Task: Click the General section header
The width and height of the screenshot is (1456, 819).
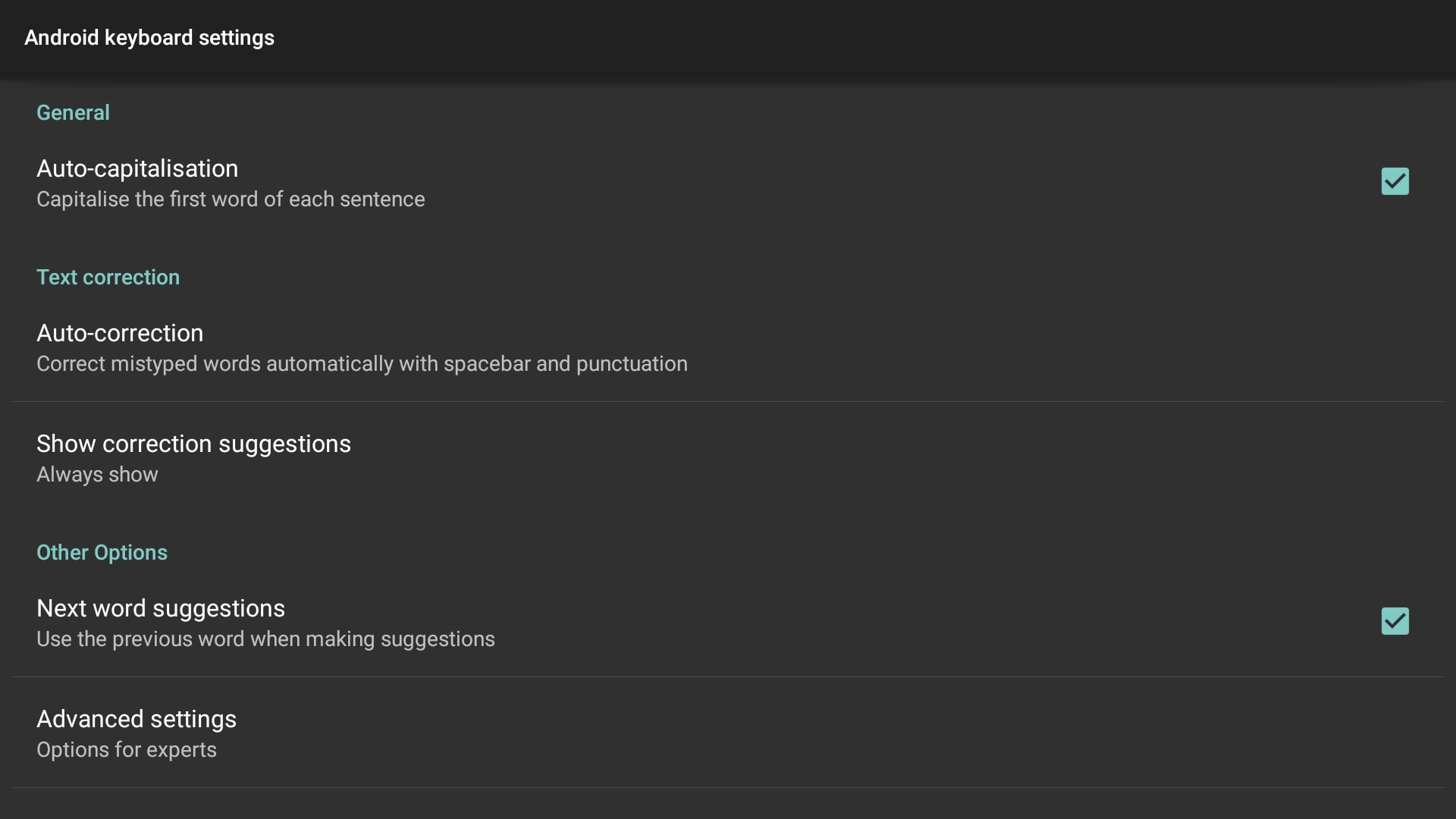Action: 73,113
